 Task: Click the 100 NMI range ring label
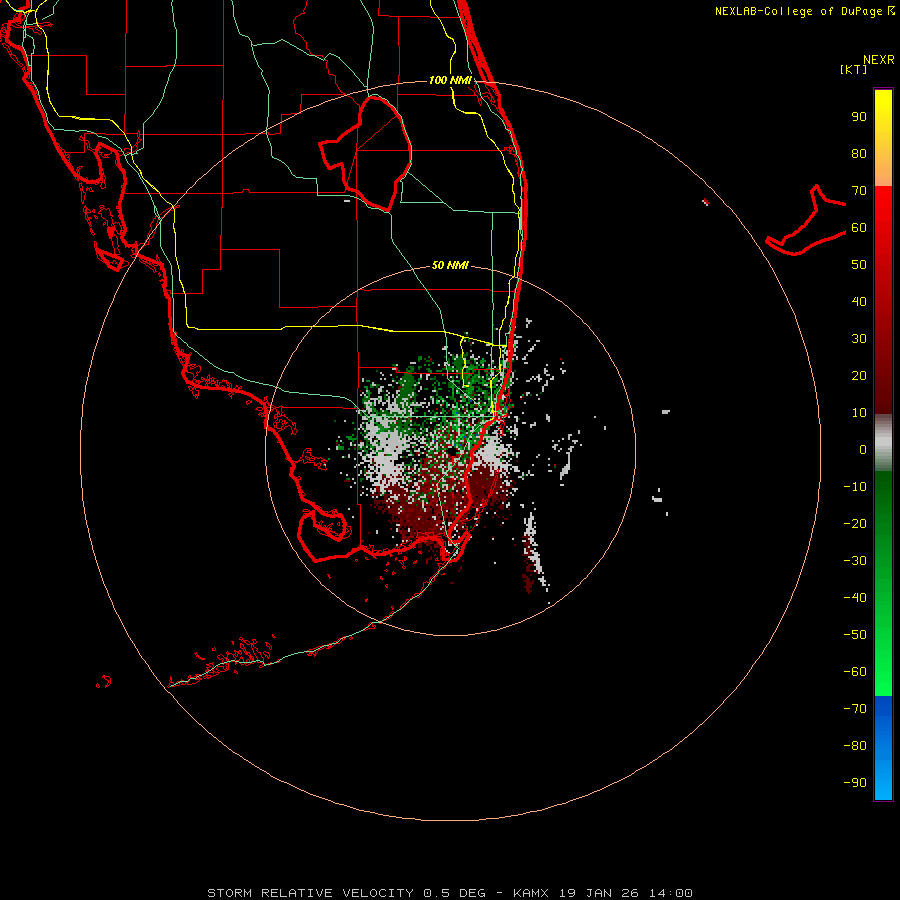(x=450, y=80)
